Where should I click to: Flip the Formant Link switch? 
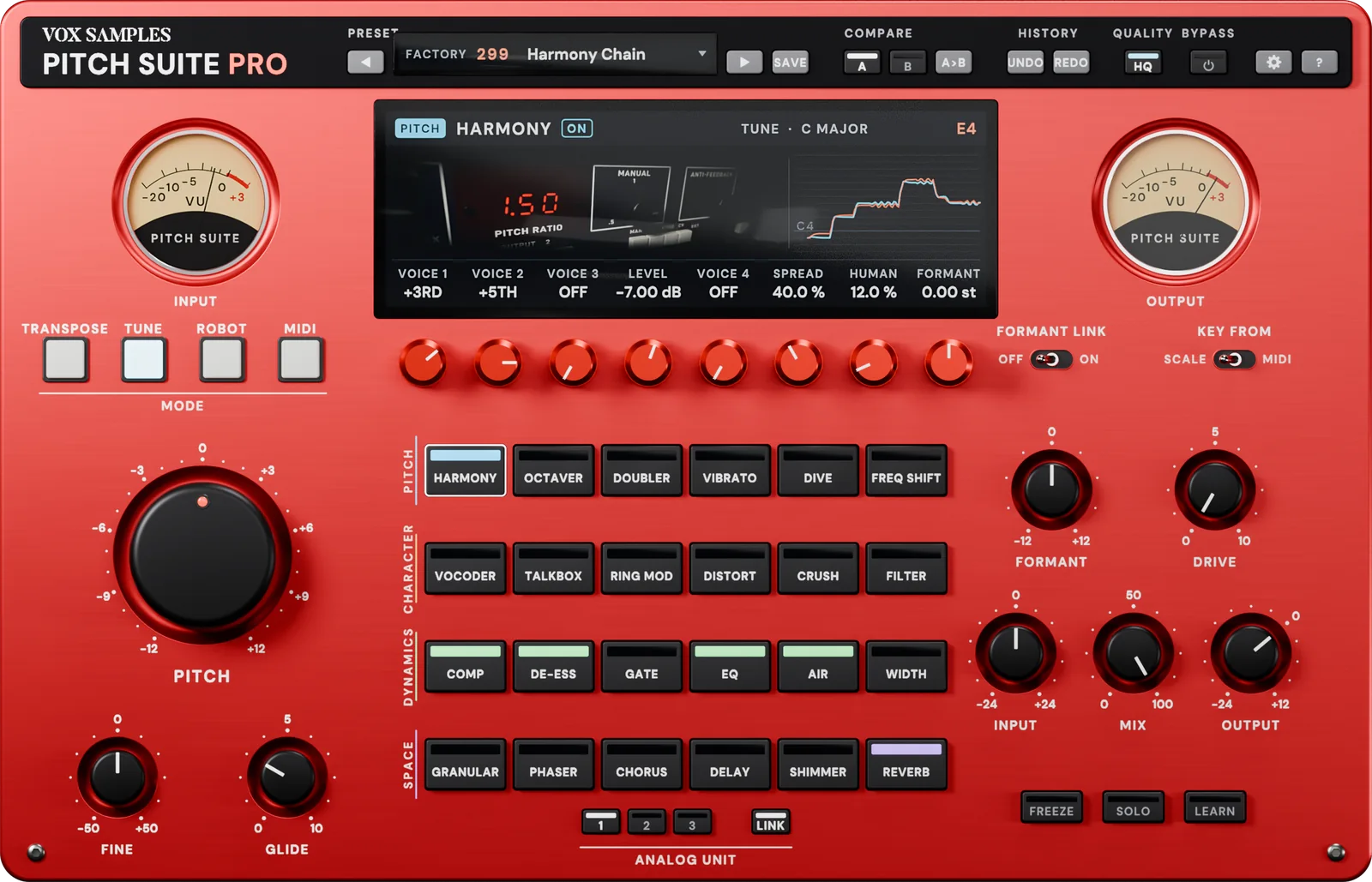click(1050, 359)
